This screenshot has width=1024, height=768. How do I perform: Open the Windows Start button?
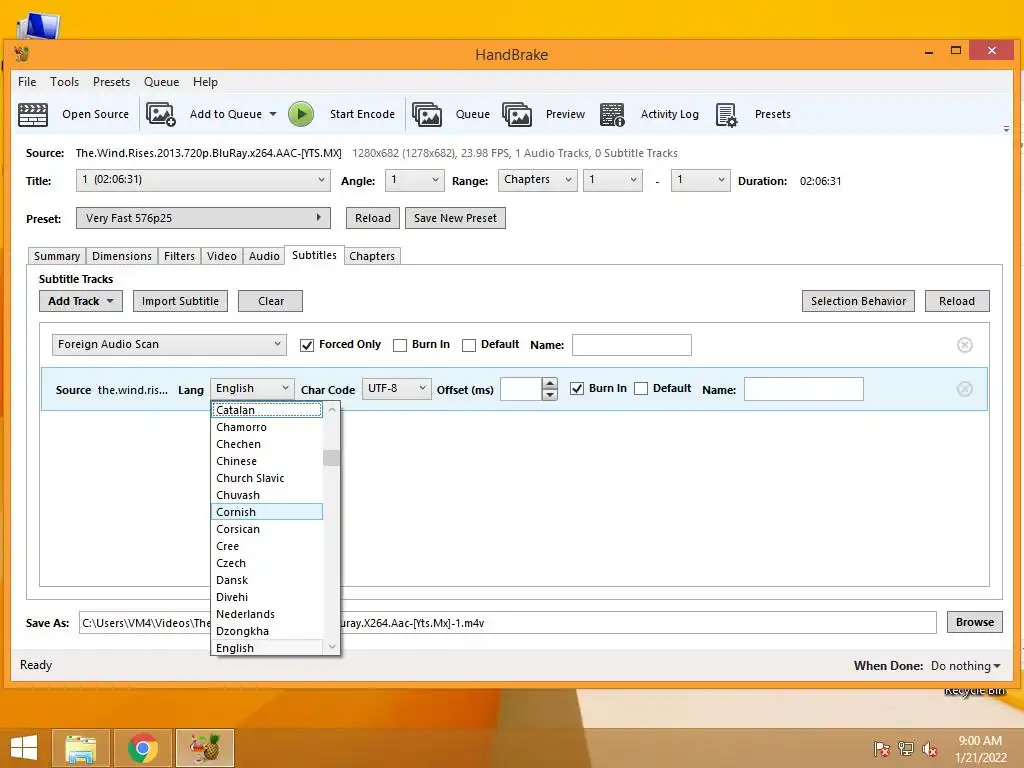click(x=24, y=748)
